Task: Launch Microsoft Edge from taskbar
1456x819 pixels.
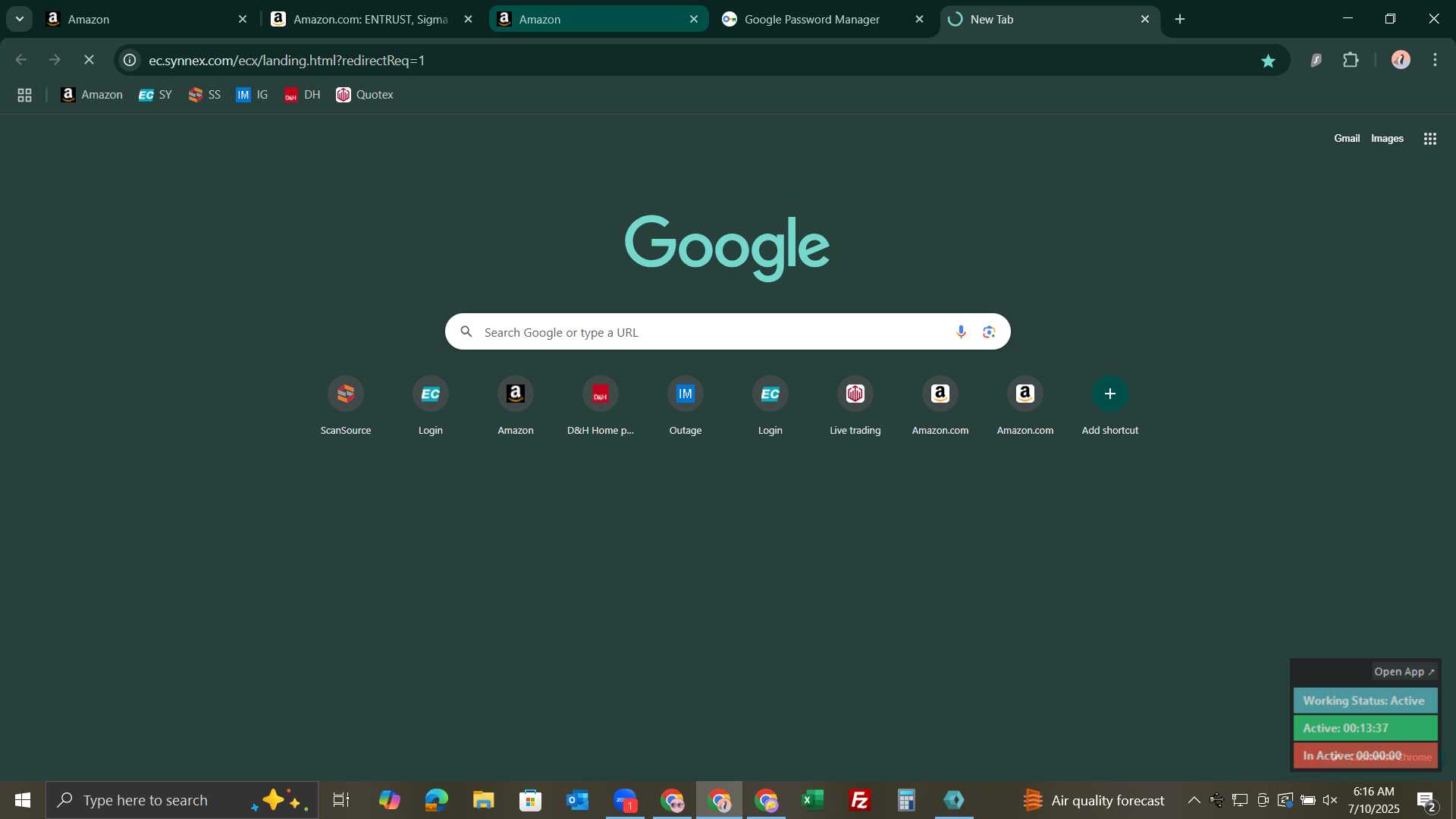Action: pyautogui.click(x=437, y=800)
